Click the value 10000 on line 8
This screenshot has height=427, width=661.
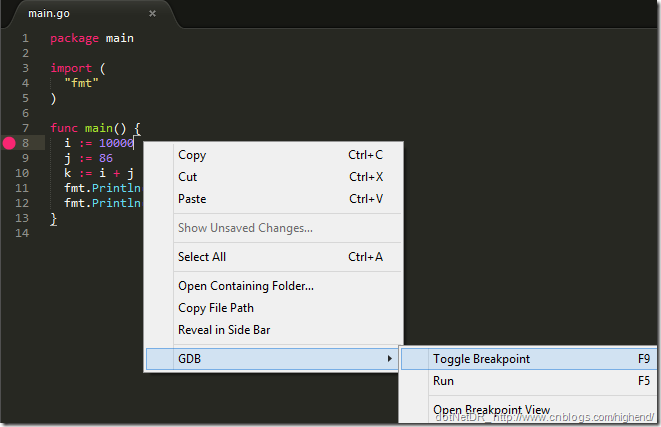(116, 143)
